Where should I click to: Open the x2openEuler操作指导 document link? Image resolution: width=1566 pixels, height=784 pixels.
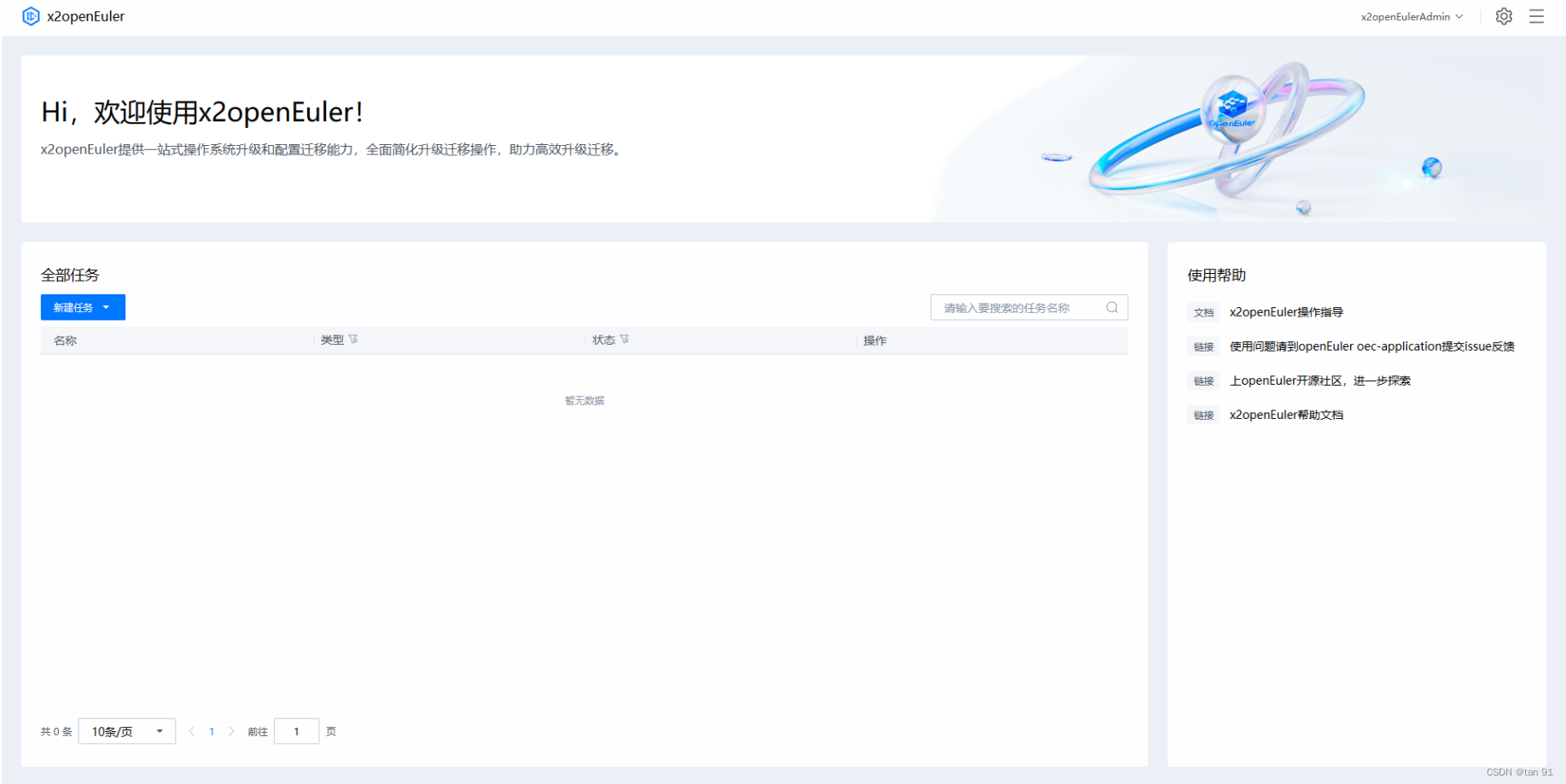[1286, 312]
